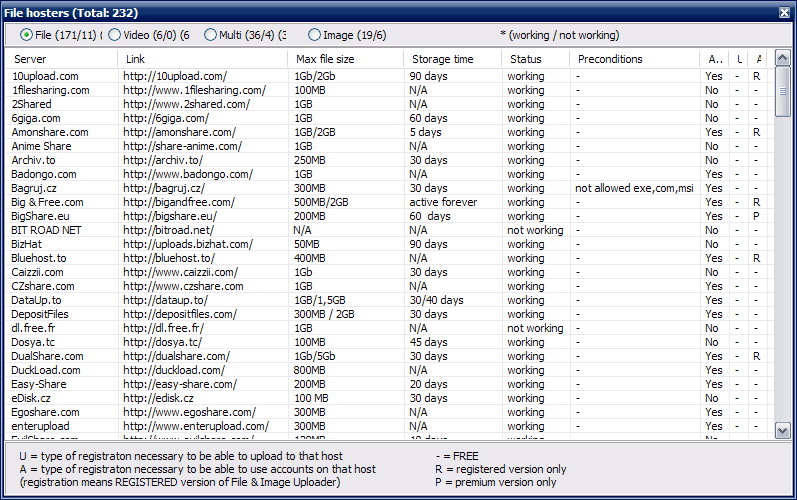
Task: Click the scrollbar down arrow
Action: (782, 431)
